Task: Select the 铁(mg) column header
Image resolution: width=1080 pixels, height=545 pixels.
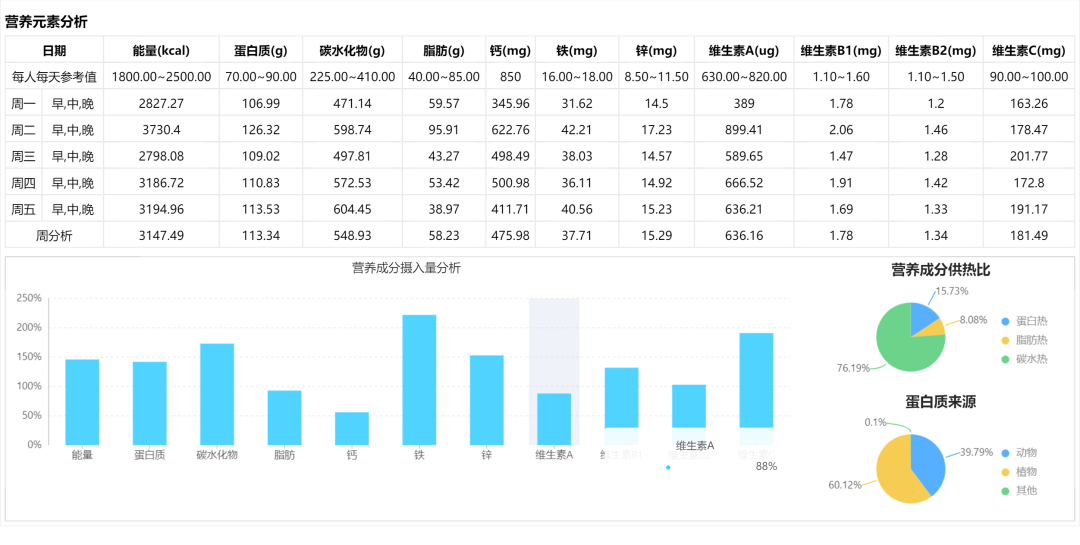Action: pos(577,50)
